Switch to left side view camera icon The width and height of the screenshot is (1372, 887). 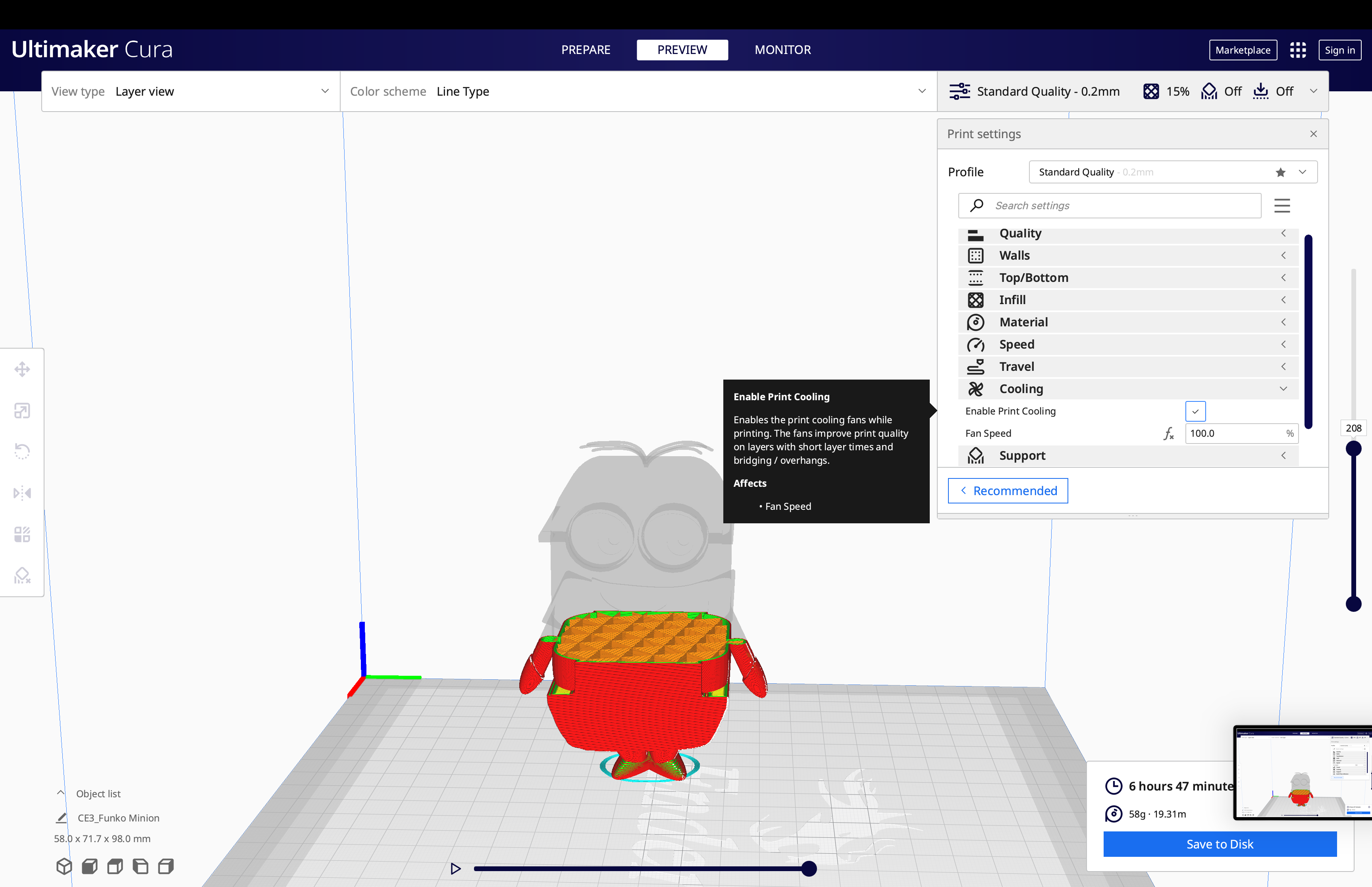pyautogui.click(x=141, y=866)
